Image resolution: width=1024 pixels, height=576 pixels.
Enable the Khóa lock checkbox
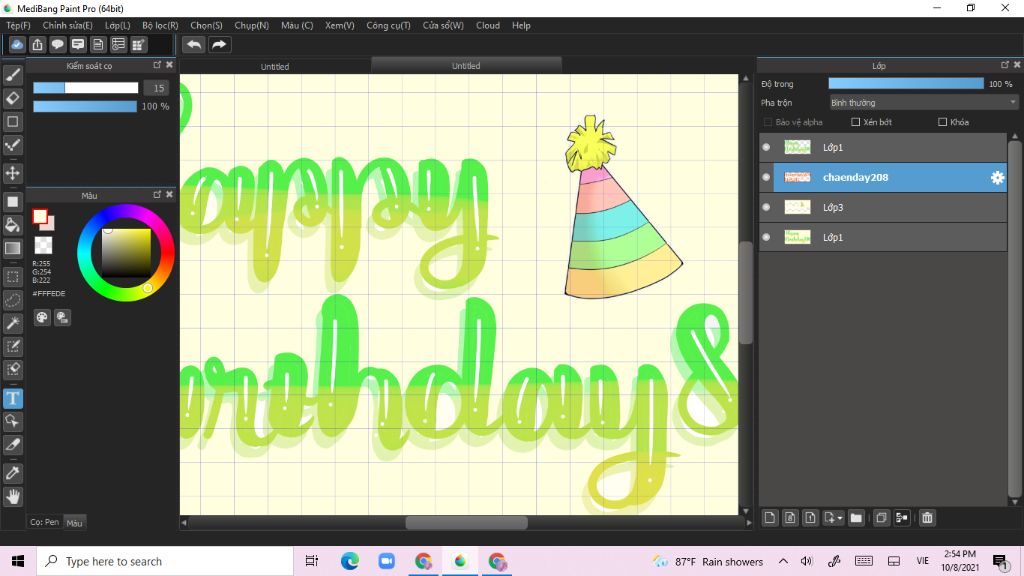[x=942, y=122]
